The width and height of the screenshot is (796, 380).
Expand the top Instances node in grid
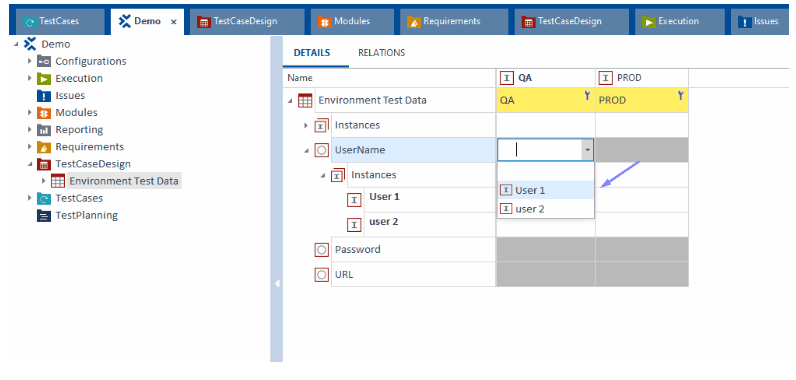(x=306, y=125)
